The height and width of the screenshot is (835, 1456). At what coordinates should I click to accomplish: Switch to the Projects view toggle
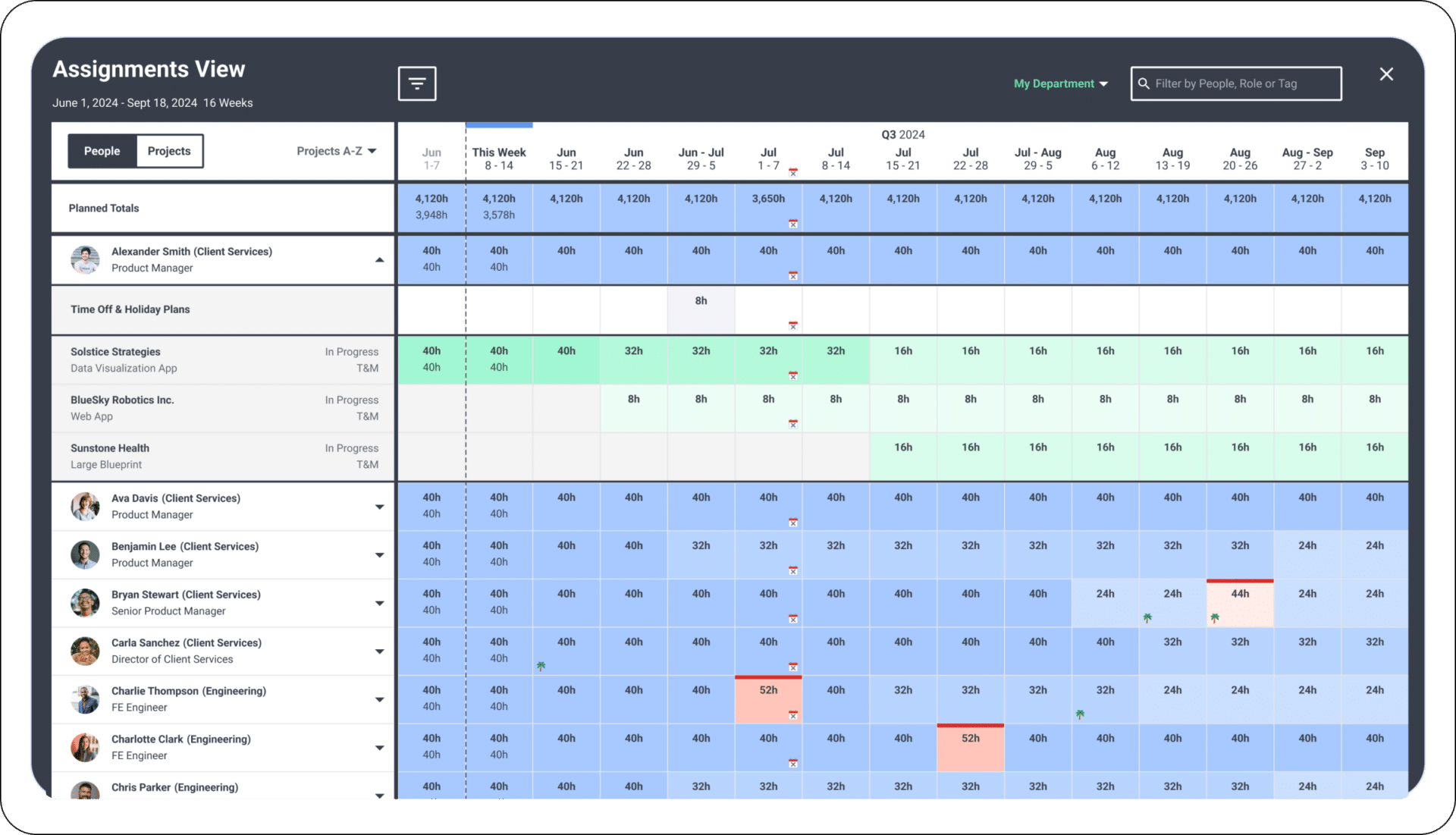click(x=168, y=151)
